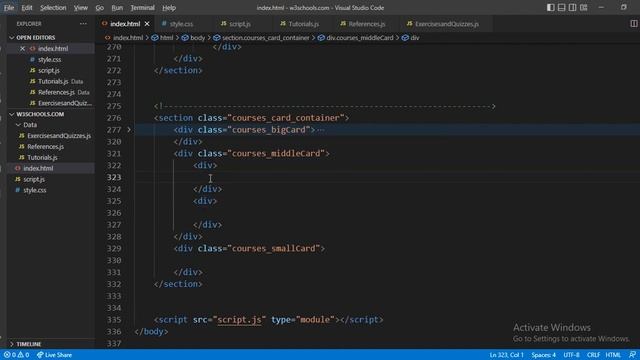Open the Terminal menu

click(x=142, y=7)
